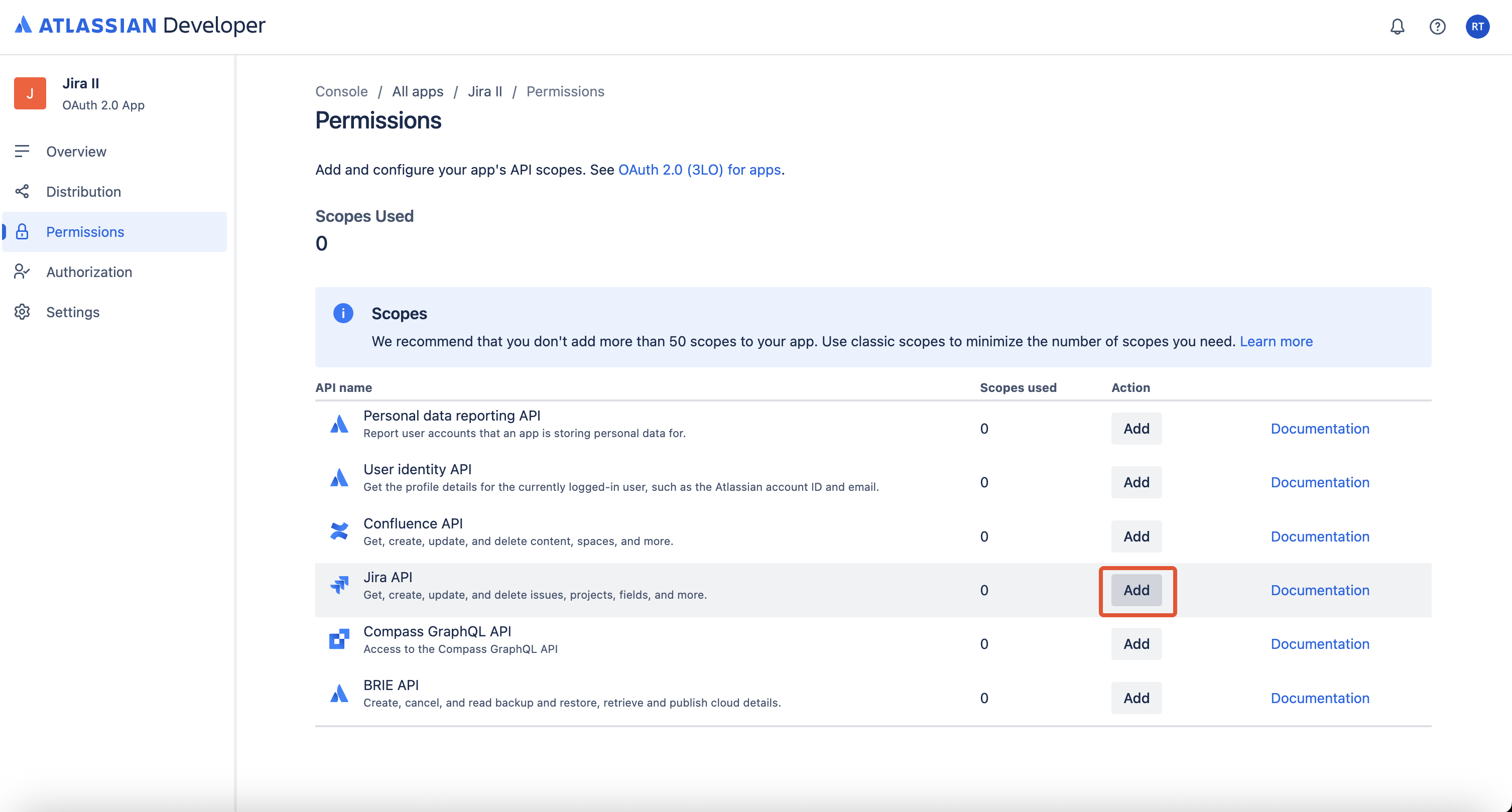Click the Confluence API product icon

coord(339,531)
